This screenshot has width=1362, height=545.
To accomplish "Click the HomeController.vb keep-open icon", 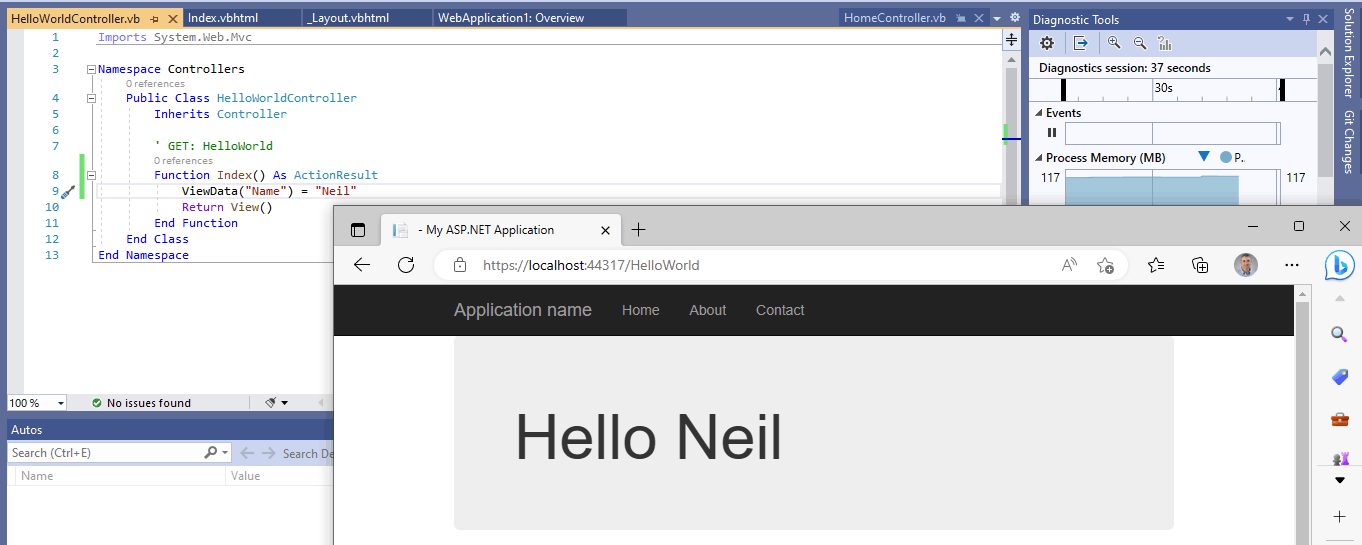I will tap(960, 18).
